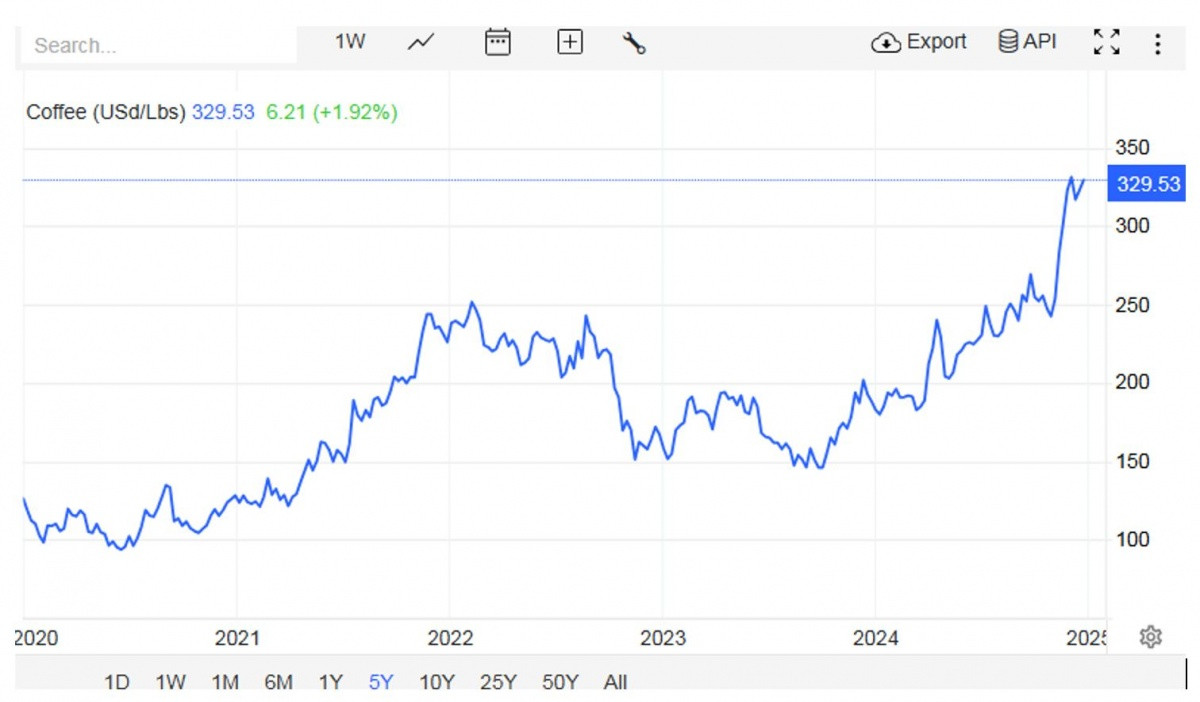This screenshot has height=702, width=1200.
Task: Click the compare plus icon
Action: (x=569, y=42)
